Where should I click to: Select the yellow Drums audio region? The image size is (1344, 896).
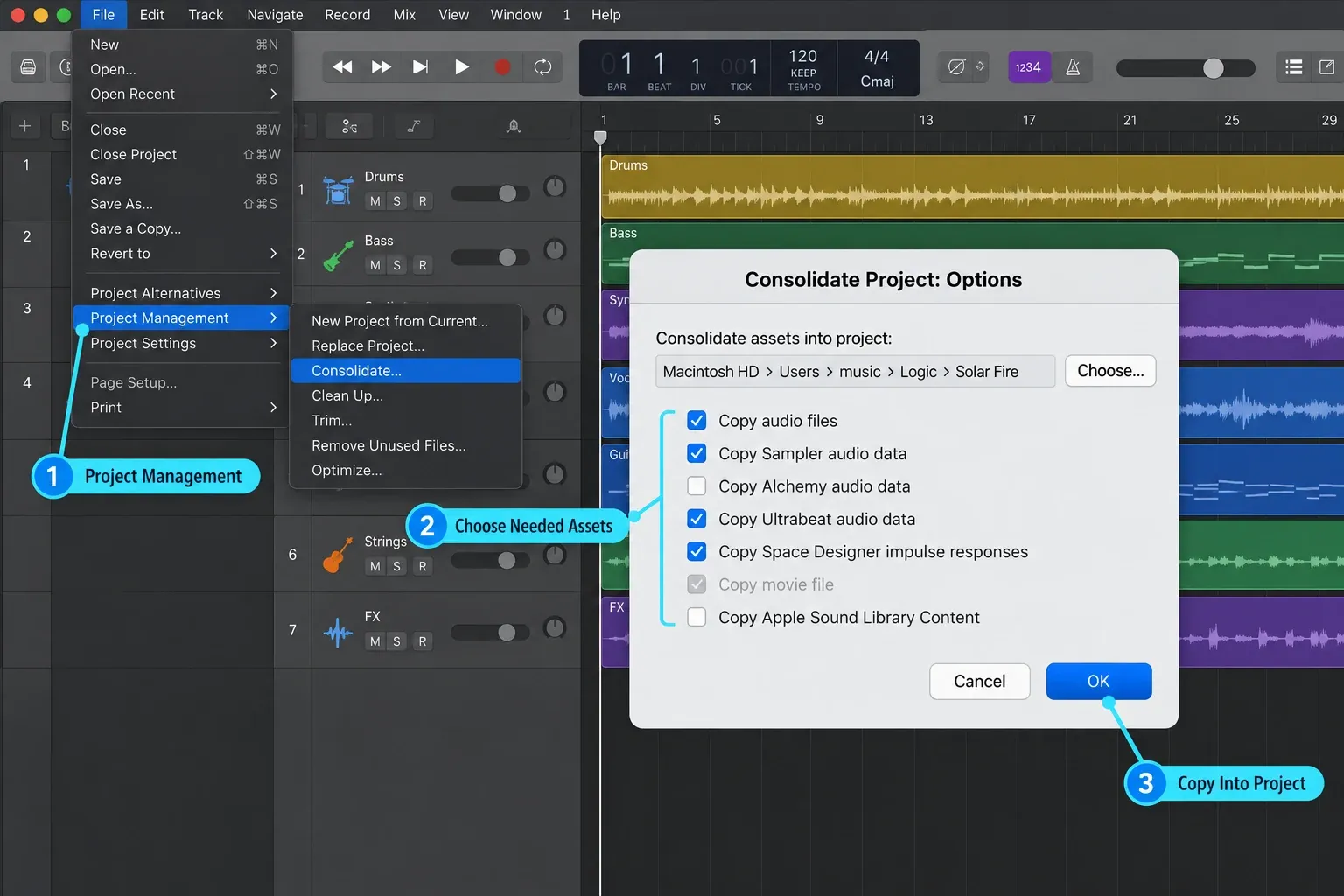pos(972,186)
